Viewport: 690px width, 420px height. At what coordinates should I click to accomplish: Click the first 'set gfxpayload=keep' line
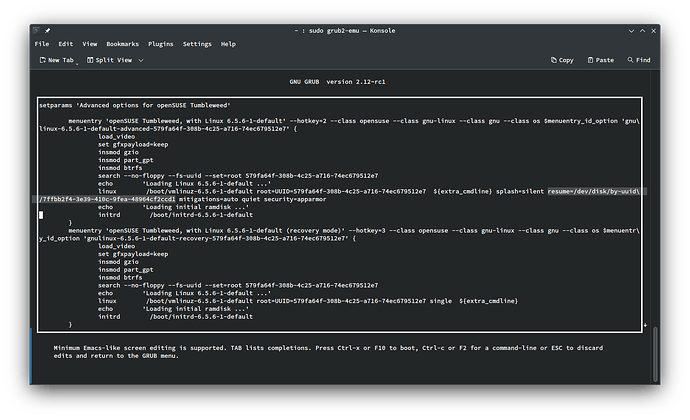tap(133, 144)
